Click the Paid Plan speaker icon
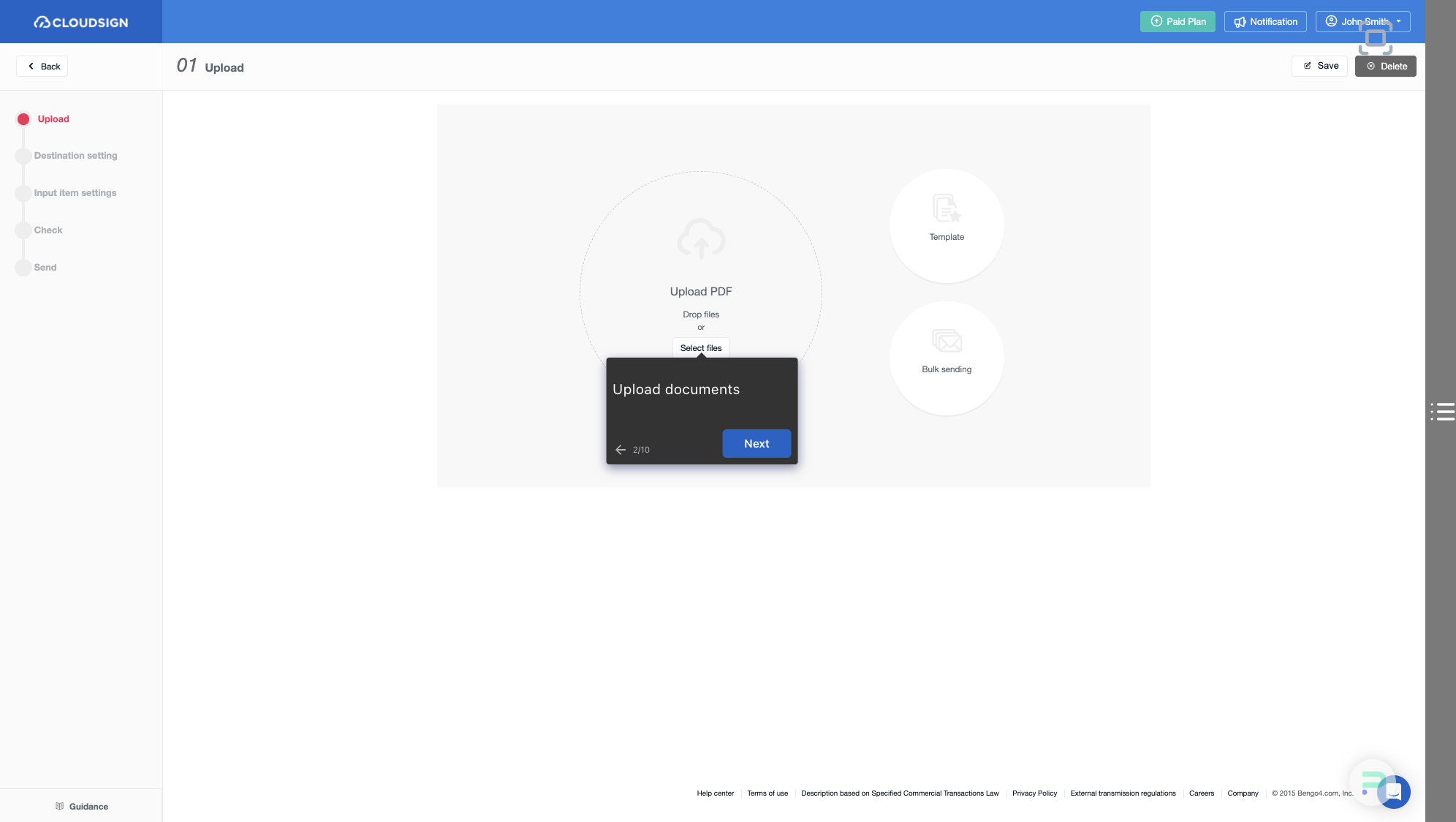 (x=1156, y=22)
